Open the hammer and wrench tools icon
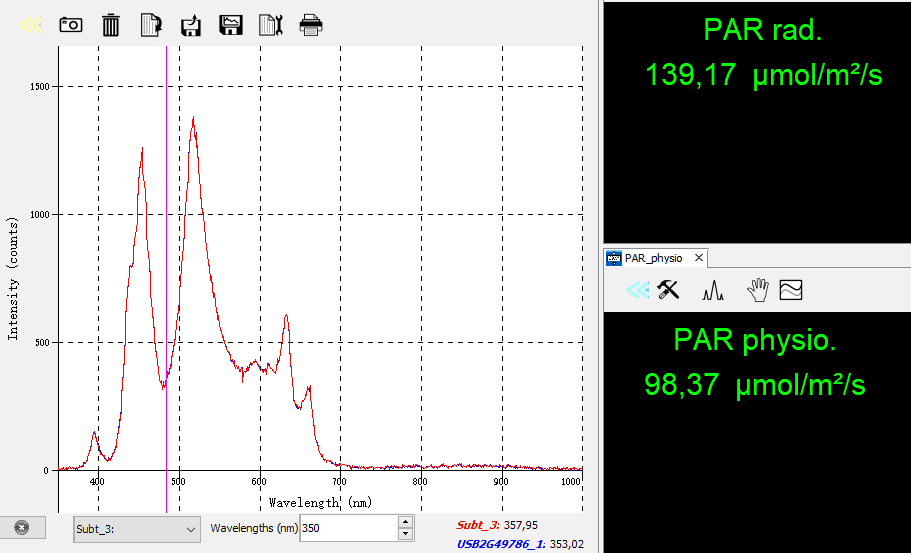 668,290
